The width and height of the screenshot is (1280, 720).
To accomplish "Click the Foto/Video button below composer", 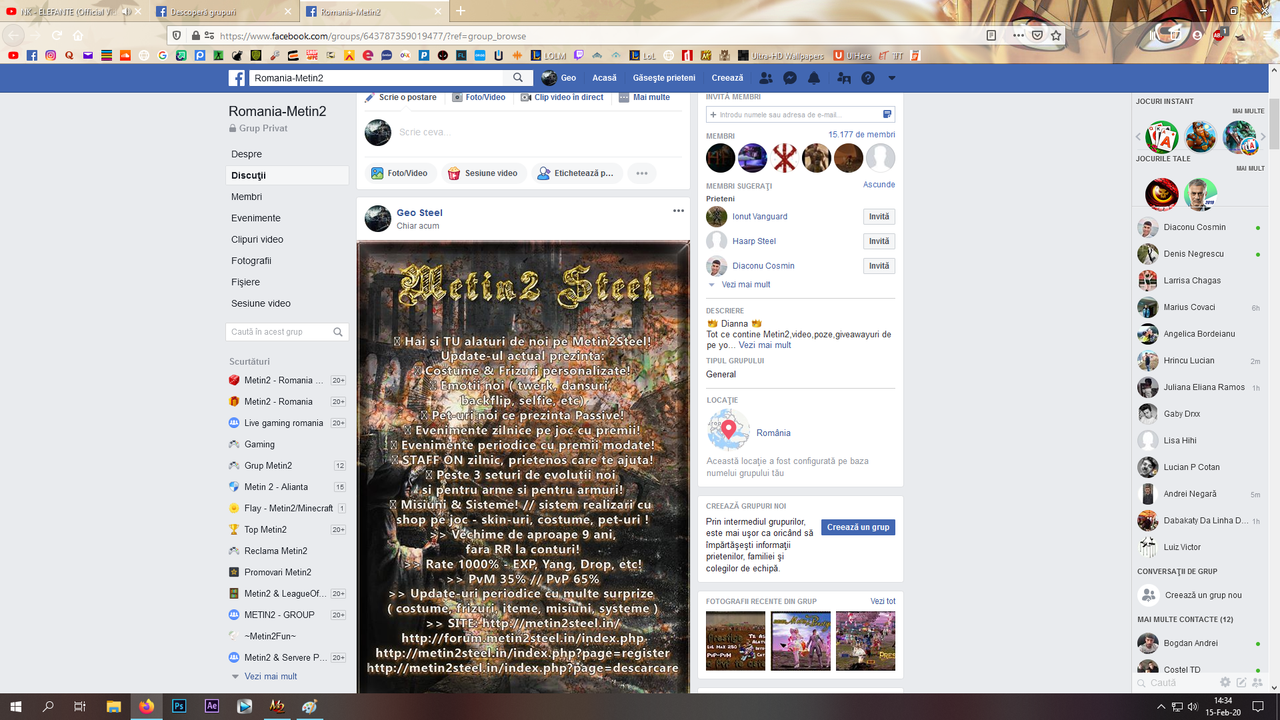I will coord(400,173).
